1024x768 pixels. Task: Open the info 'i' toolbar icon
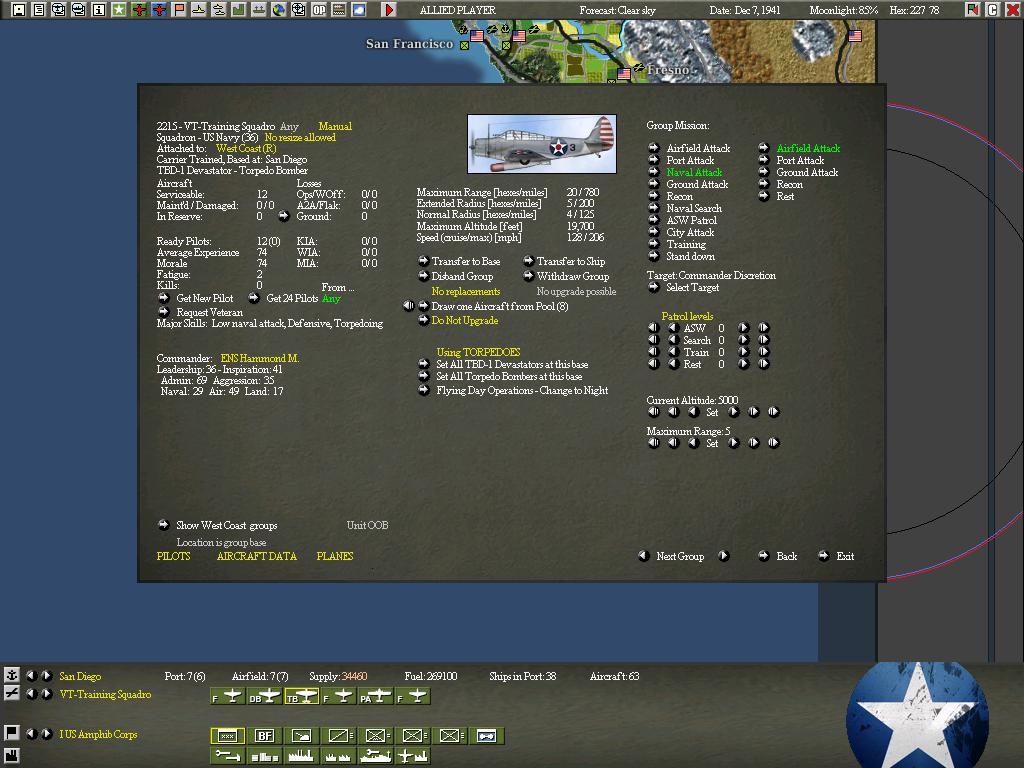99,10
